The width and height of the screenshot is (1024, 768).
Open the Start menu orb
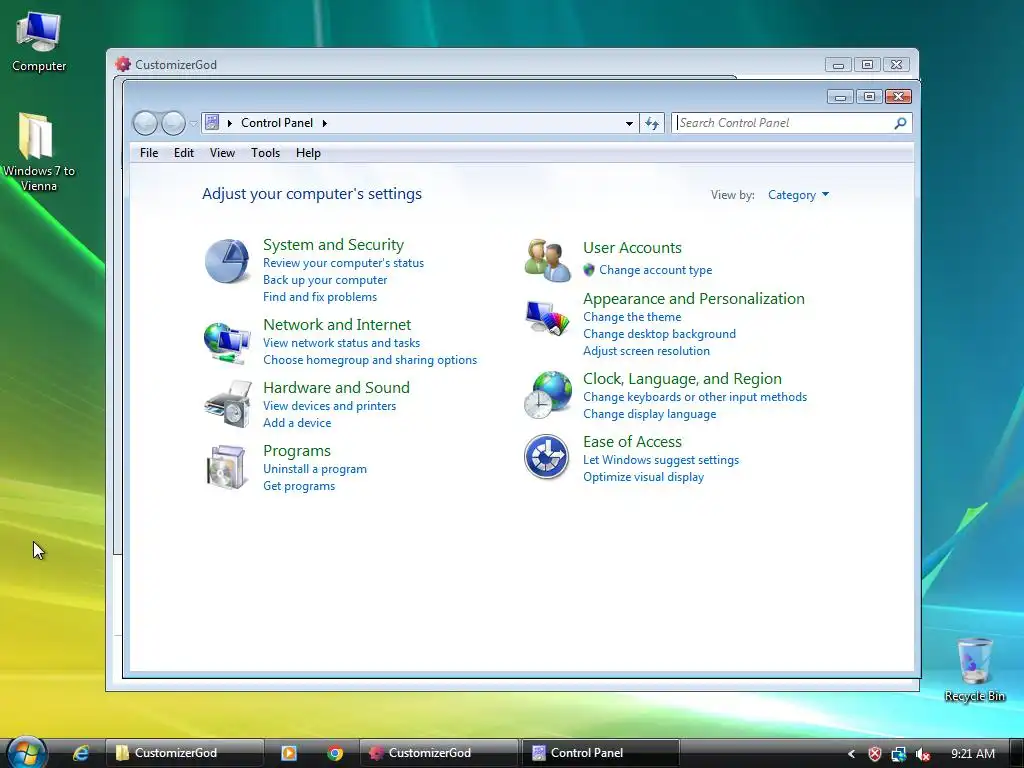pos(26,752)
